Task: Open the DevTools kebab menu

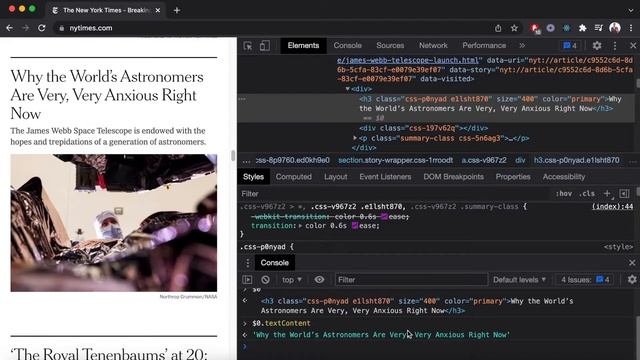Action: point(615,46)
